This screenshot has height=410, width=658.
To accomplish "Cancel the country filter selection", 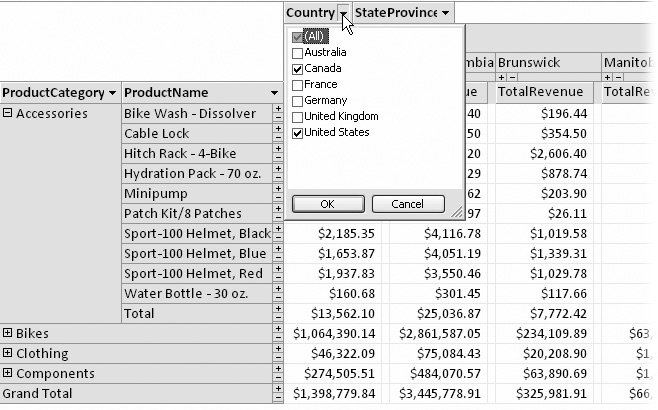I will click(407, 204).
